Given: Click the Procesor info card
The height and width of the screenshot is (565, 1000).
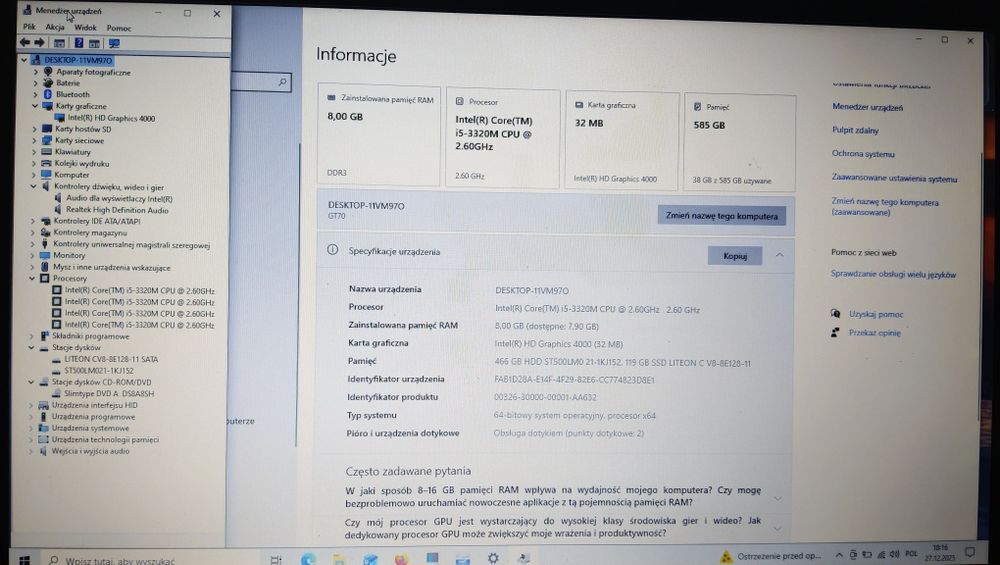Looking at the screenshot, I should tap(503, 139).
